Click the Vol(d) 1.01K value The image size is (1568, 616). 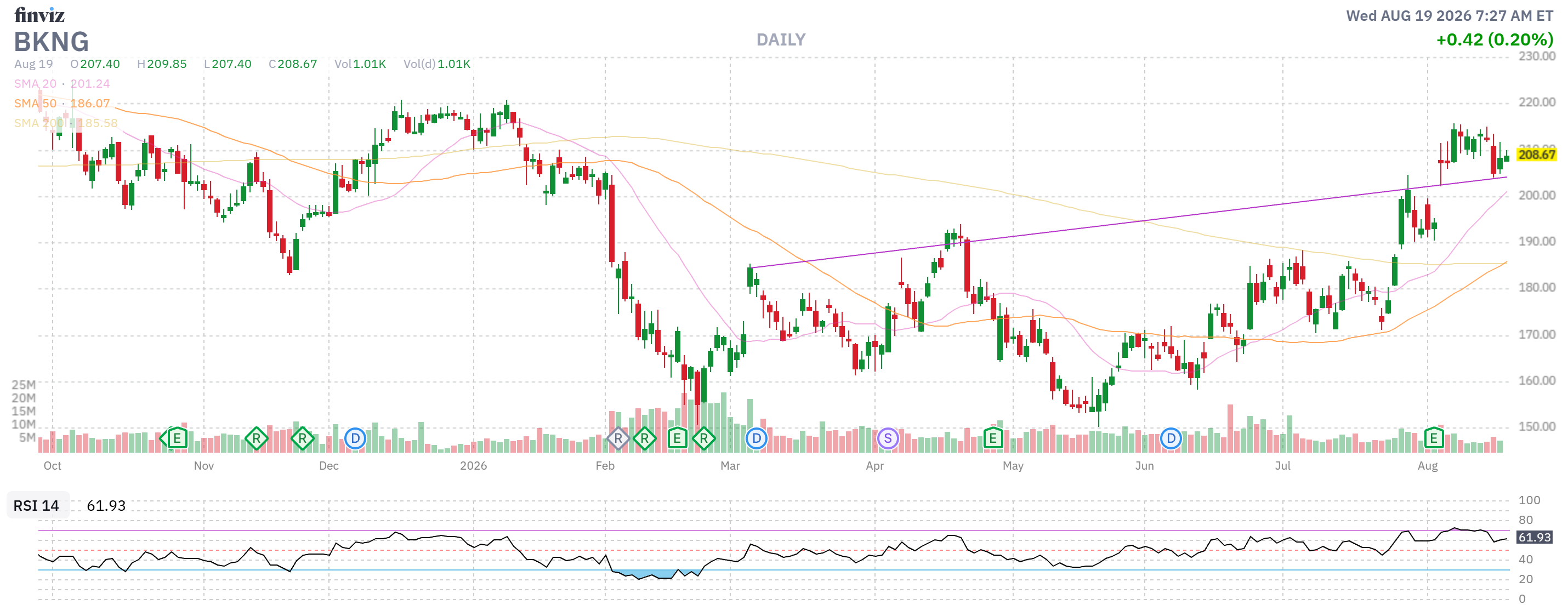pyautogui.click(x=437, y=64)
